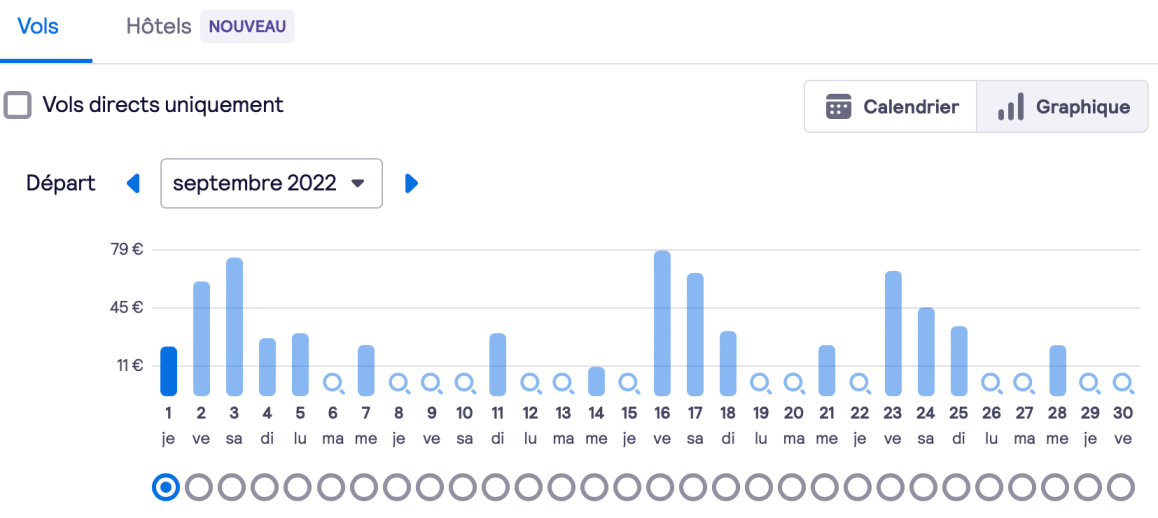Go to previous month with left arrow
The width and height of the screenshot is (1158, 518).
(x=133, y=183)
